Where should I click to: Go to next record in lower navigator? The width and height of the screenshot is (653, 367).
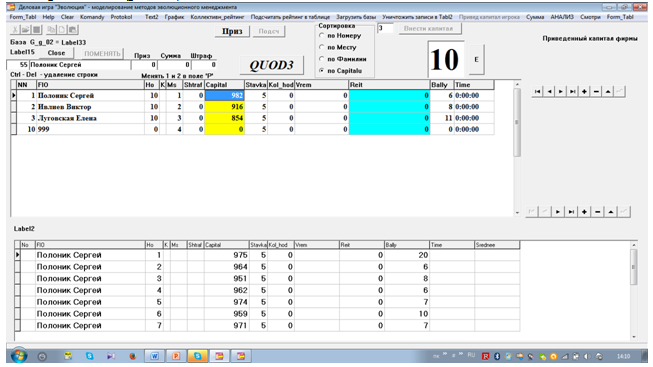point(558,212)
